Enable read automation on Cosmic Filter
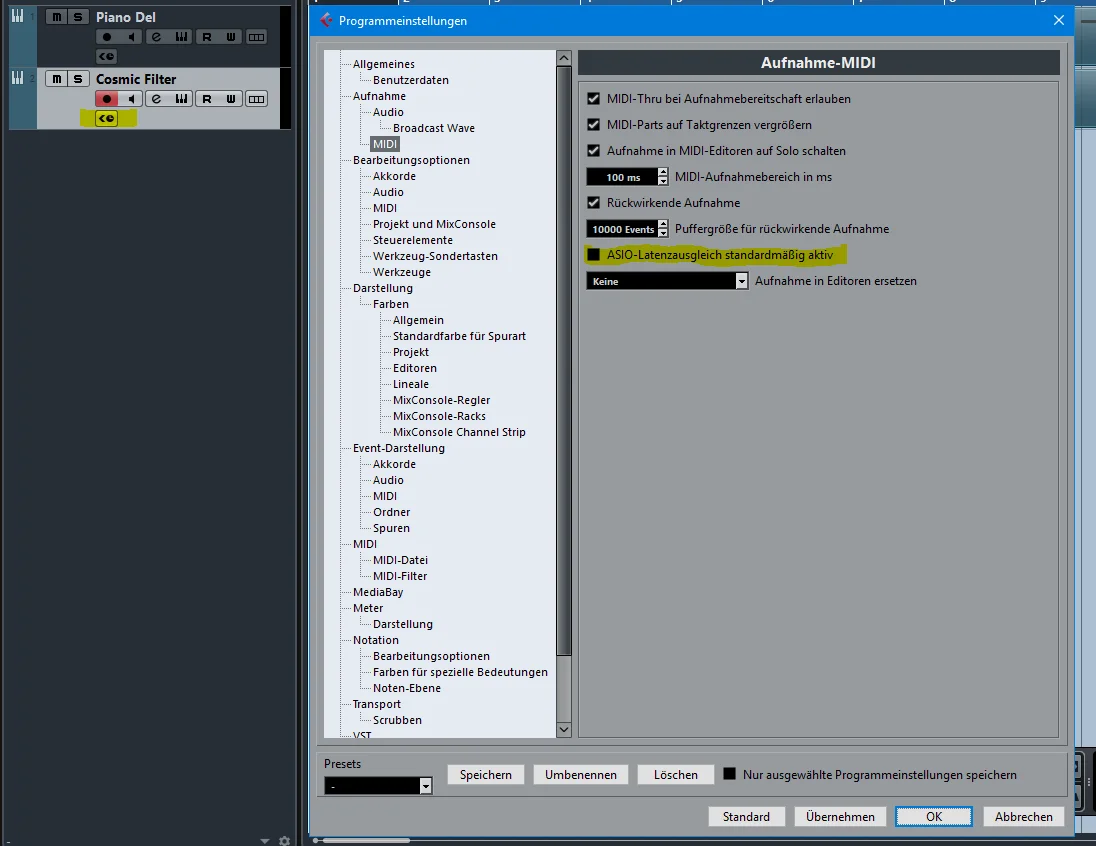The width and height of the screenshot is (1096, 846). [207, 99]
